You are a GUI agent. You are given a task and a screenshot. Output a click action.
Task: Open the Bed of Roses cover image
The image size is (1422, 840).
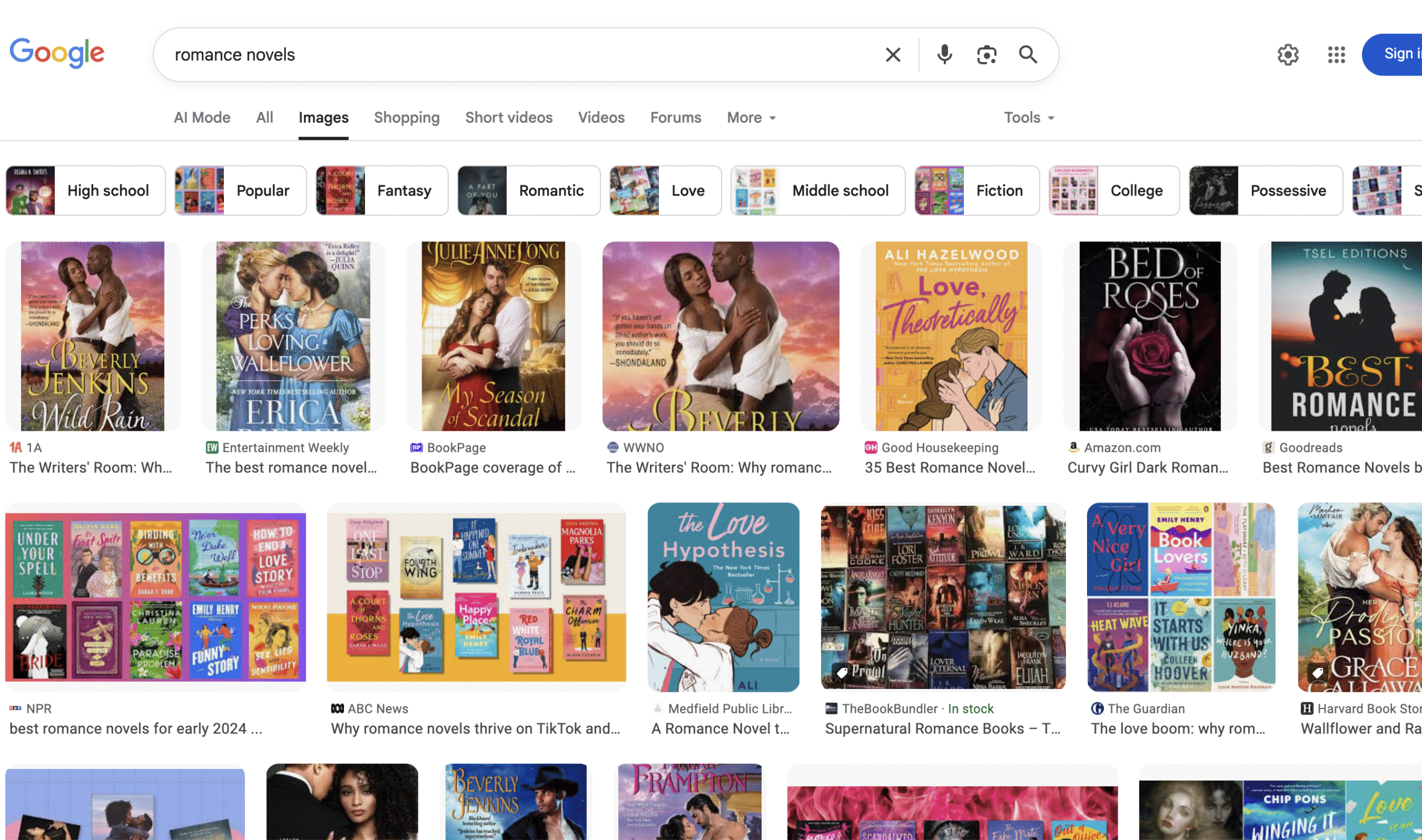point(1150,336)
